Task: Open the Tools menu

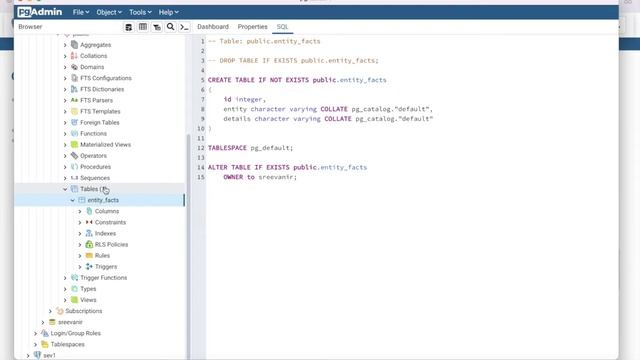Action: tap(140, 12)
